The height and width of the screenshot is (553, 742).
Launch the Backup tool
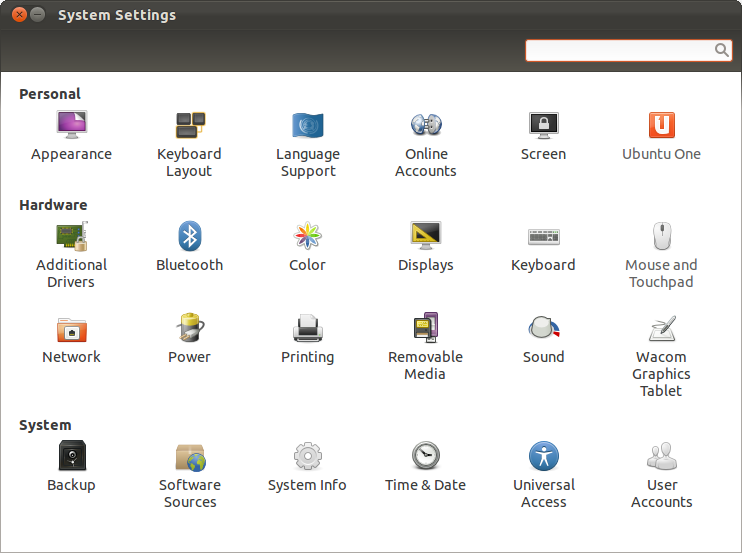(x=71, y=457)
